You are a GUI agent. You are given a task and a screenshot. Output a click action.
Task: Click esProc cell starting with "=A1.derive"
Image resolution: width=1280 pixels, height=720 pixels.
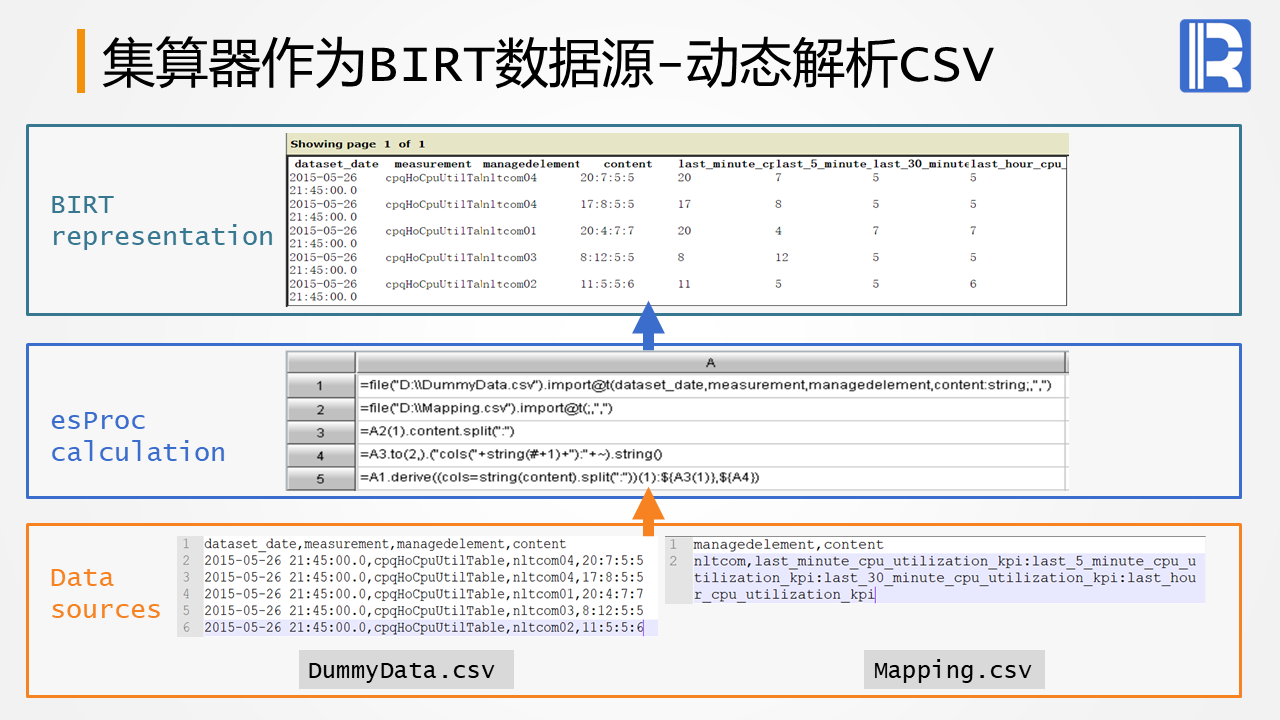pos(711,478)
